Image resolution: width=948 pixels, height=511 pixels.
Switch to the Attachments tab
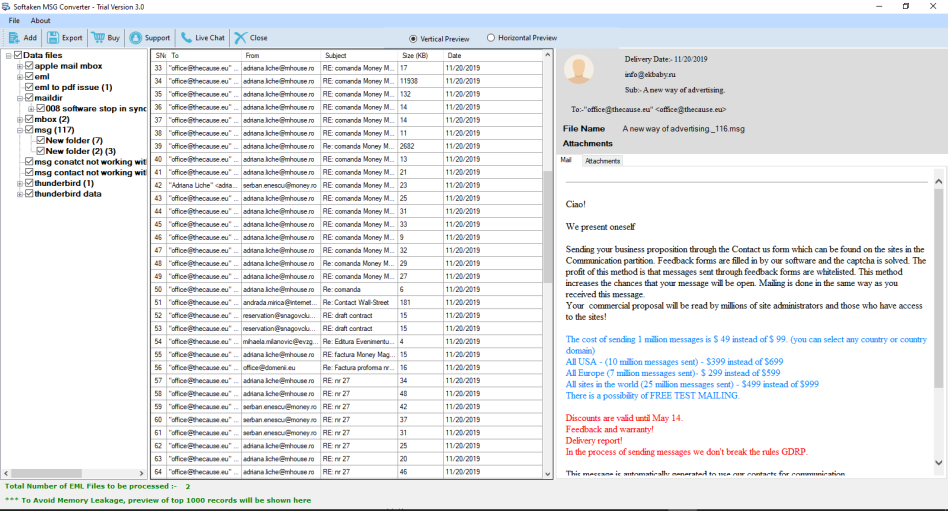click(602, 161)
